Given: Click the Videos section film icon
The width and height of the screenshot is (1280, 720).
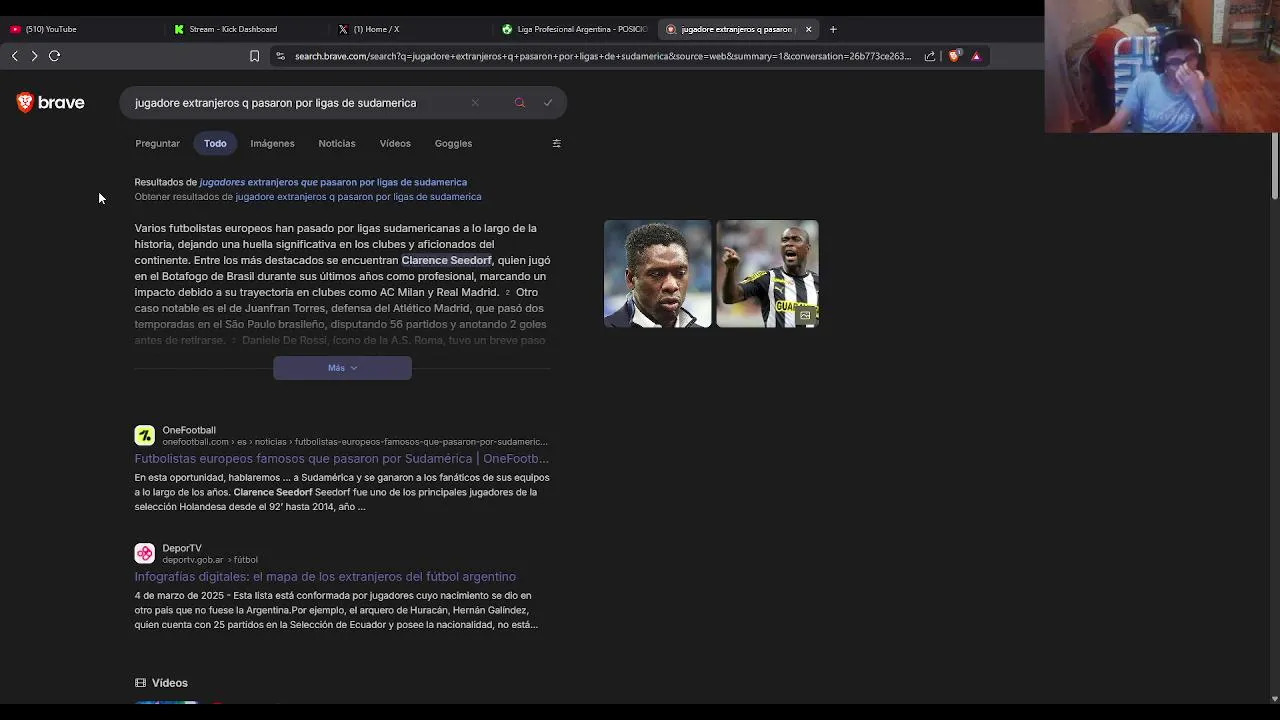Looking at the screenshot, I should 140,683.
